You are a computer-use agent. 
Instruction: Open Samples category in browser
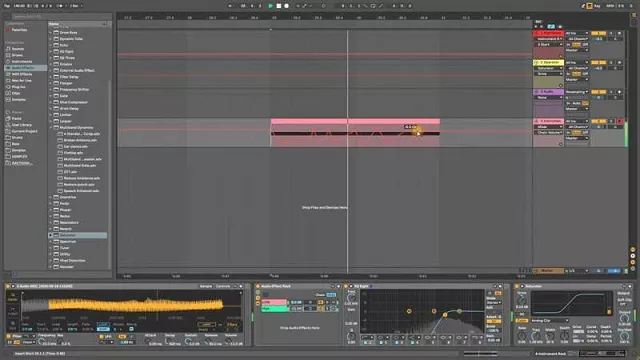[19, 100]
